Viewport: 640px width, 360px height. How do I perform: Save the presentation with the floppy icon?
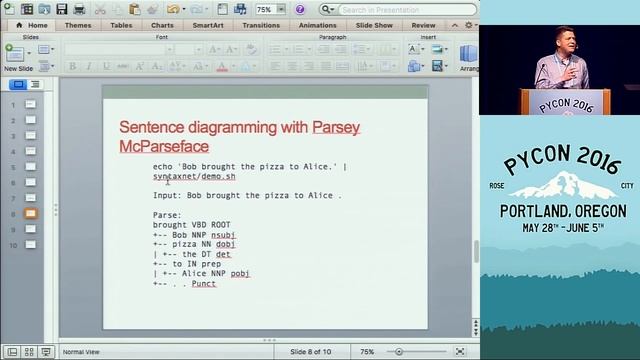tap(62, 9)
